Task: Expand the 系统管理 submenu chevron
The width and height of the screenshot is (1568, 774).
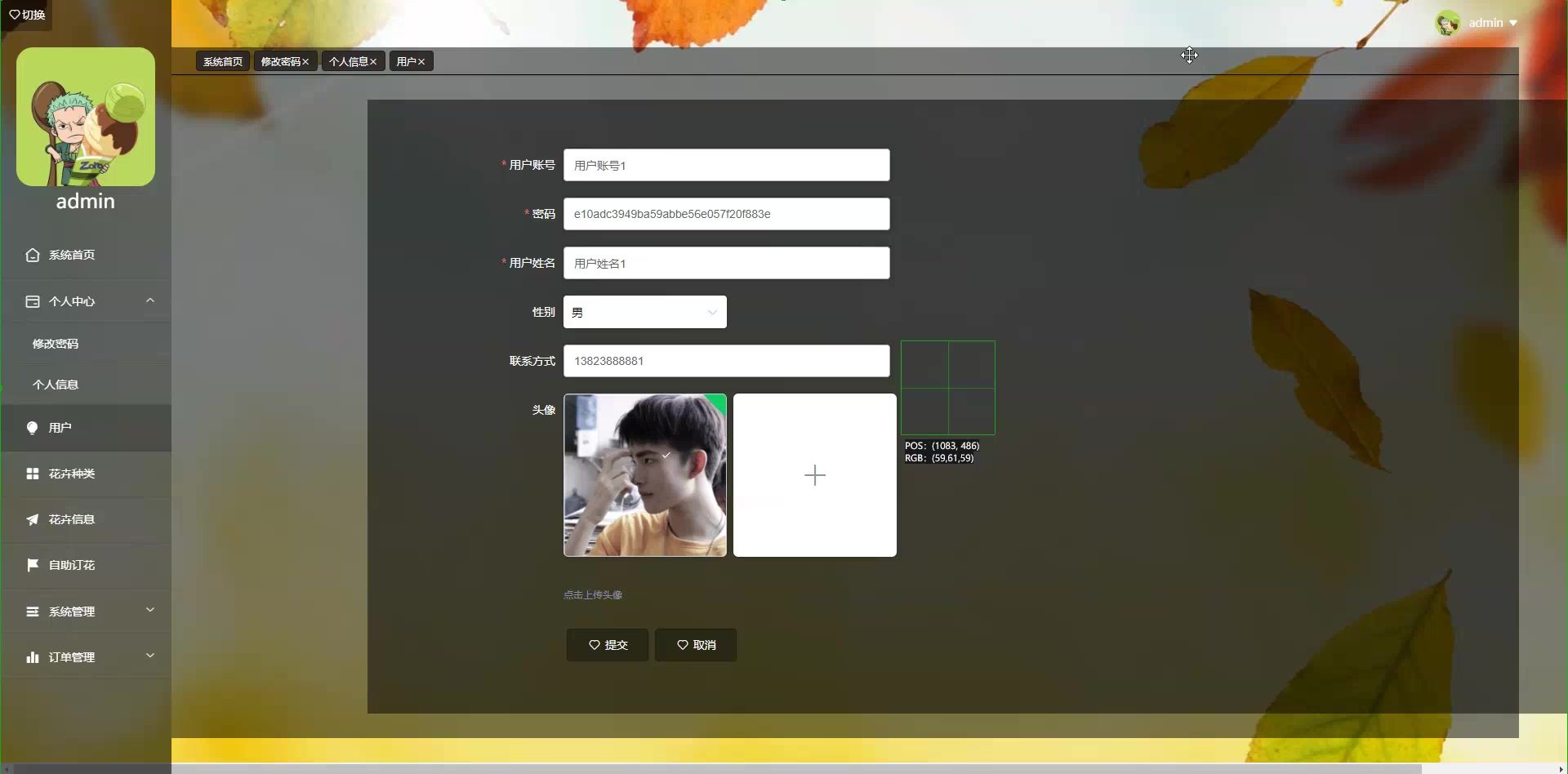Action: tap(149, 610)
